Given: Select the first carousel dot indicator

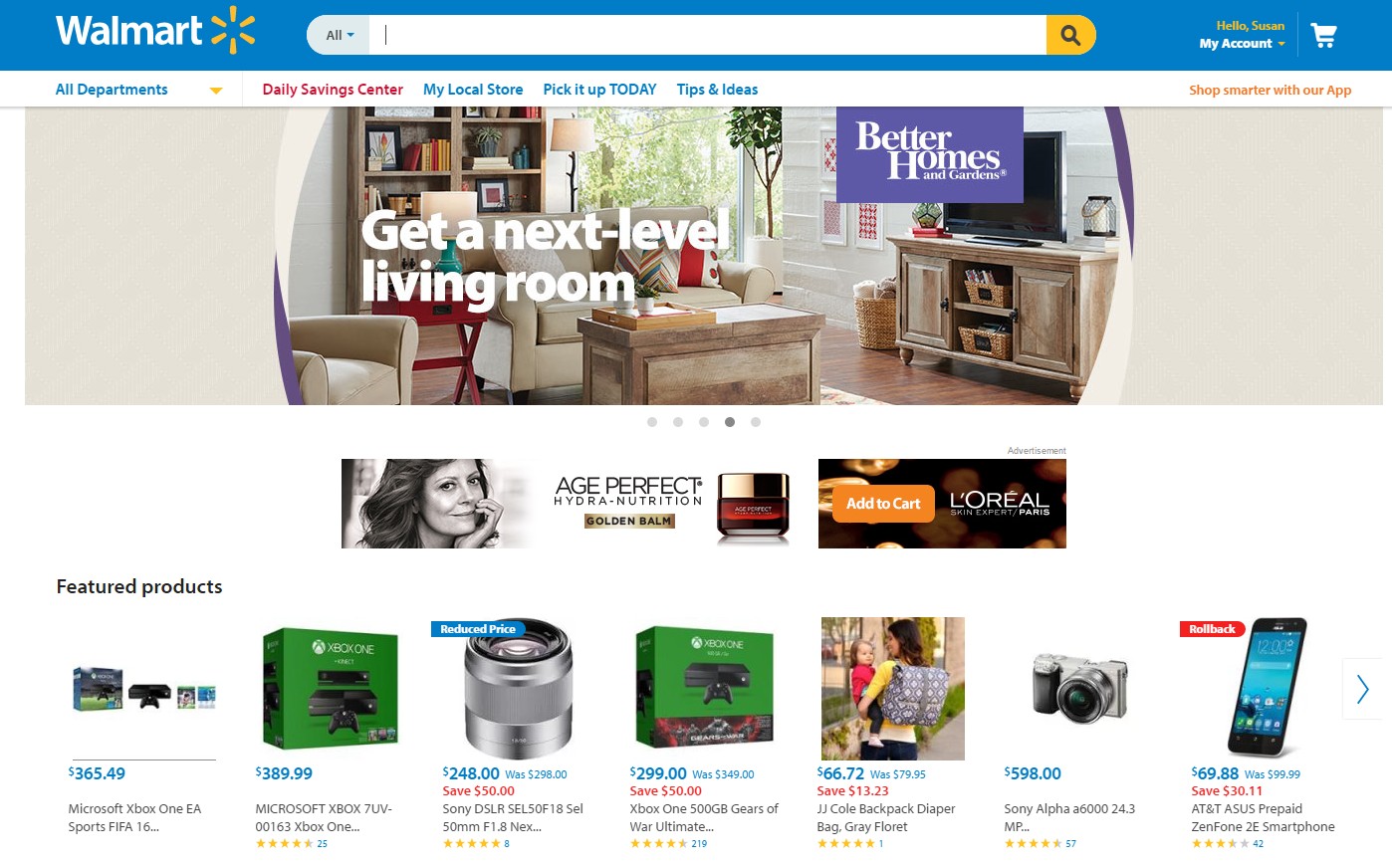Looking at the screenshot, I should 652,422.
